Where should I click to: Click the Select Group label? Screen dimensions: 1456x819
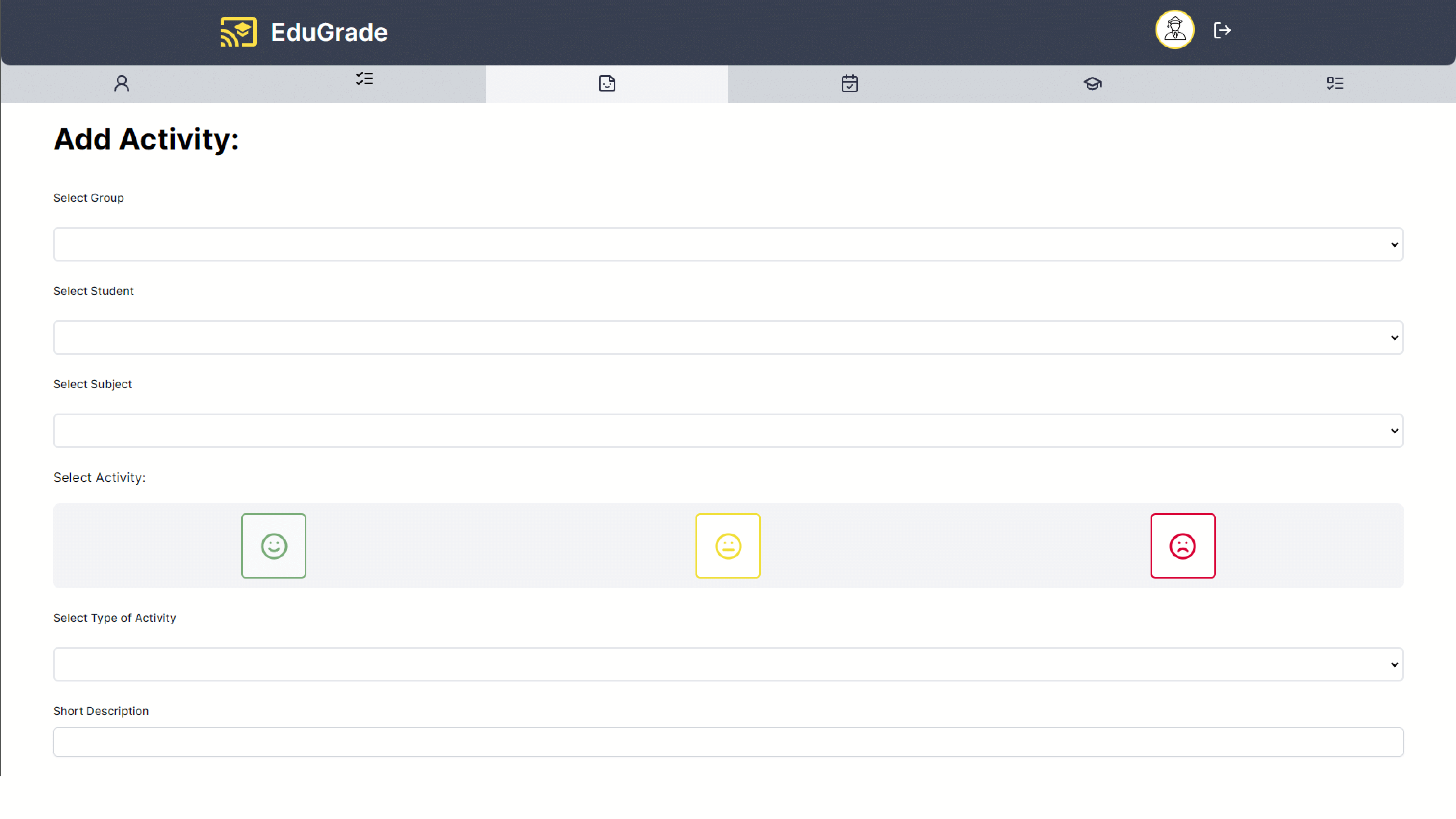(88, 198)
